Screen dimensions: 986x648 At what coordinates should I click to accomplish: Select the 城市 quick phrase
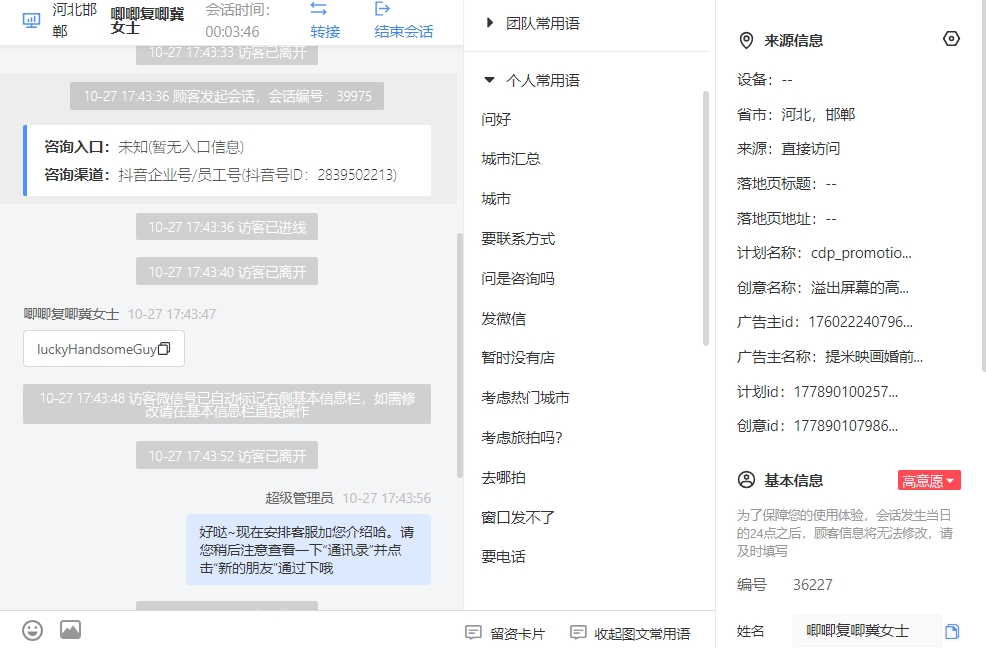click(496, 199)
